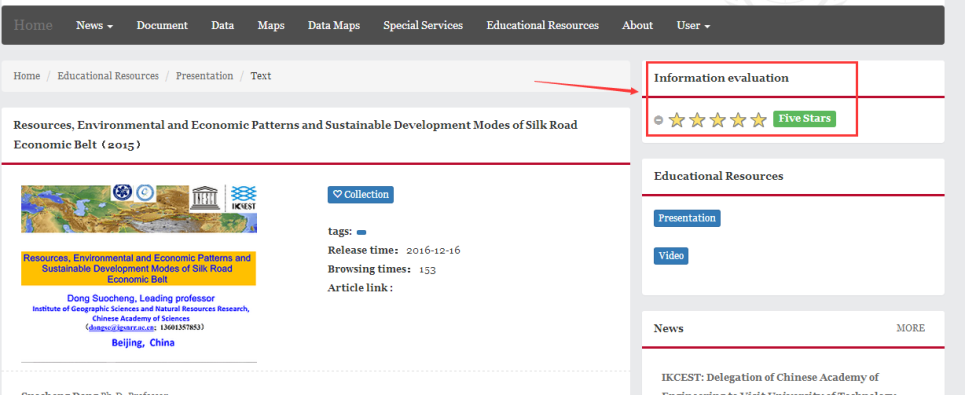Open Data Maps in the navigation bar
This screenshot has width=965, height=395.
coord(334,25)
